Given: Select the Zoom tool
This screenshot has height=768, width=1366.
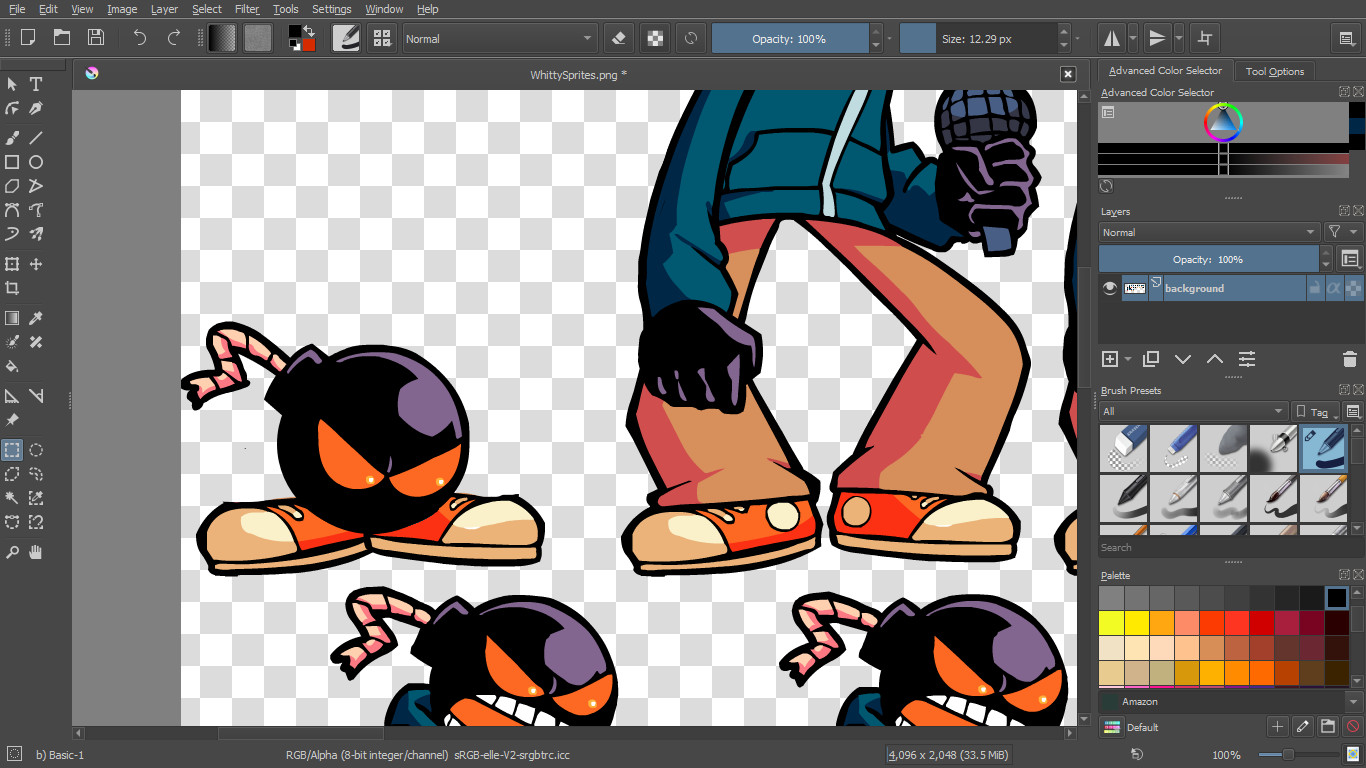Looking at the screenshot, I should point(12,552).
